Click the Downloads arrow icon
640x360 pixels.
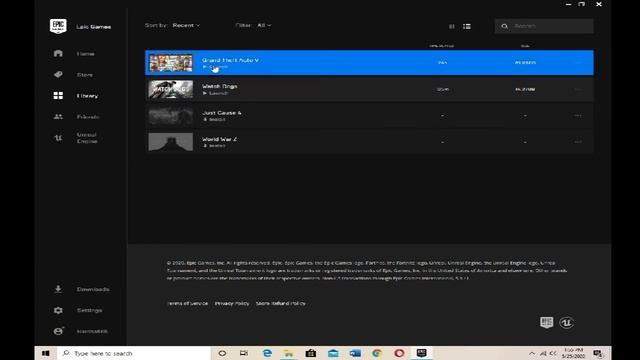[x=58, y=289]
